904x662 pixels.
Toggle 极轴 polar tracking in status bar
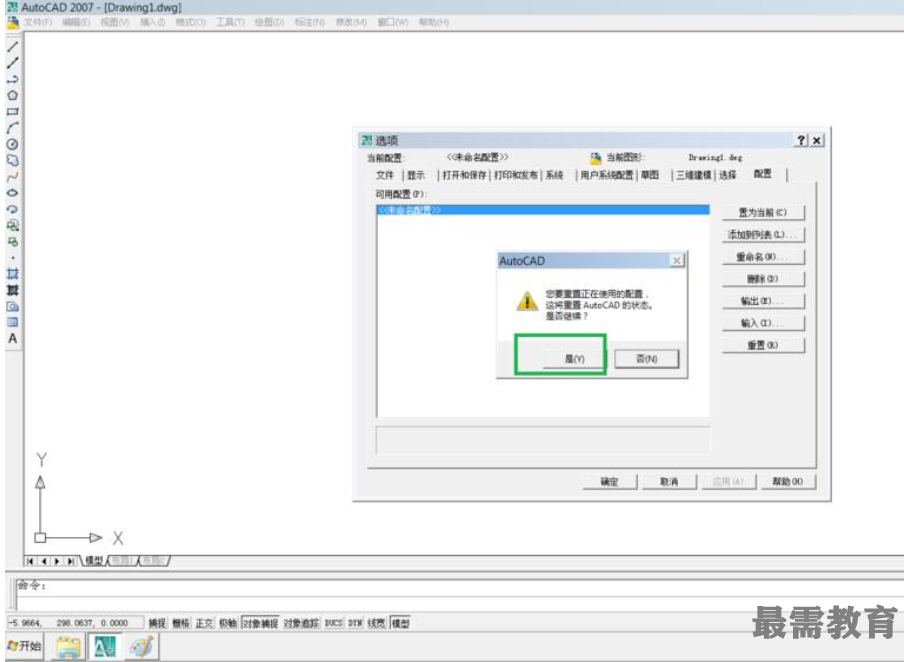[x=228, y=623]
